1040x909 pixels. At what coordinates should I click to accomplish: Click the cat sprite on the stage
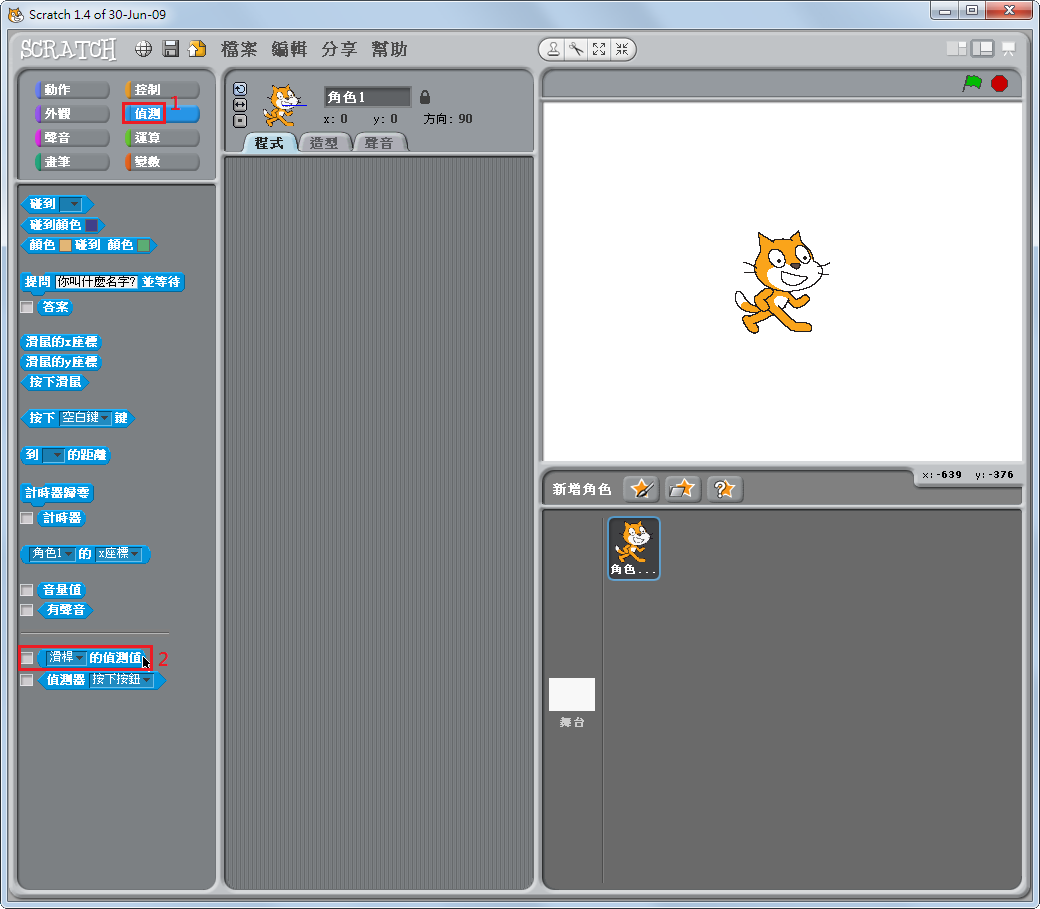pyautogui.click(x=781, y=281)
